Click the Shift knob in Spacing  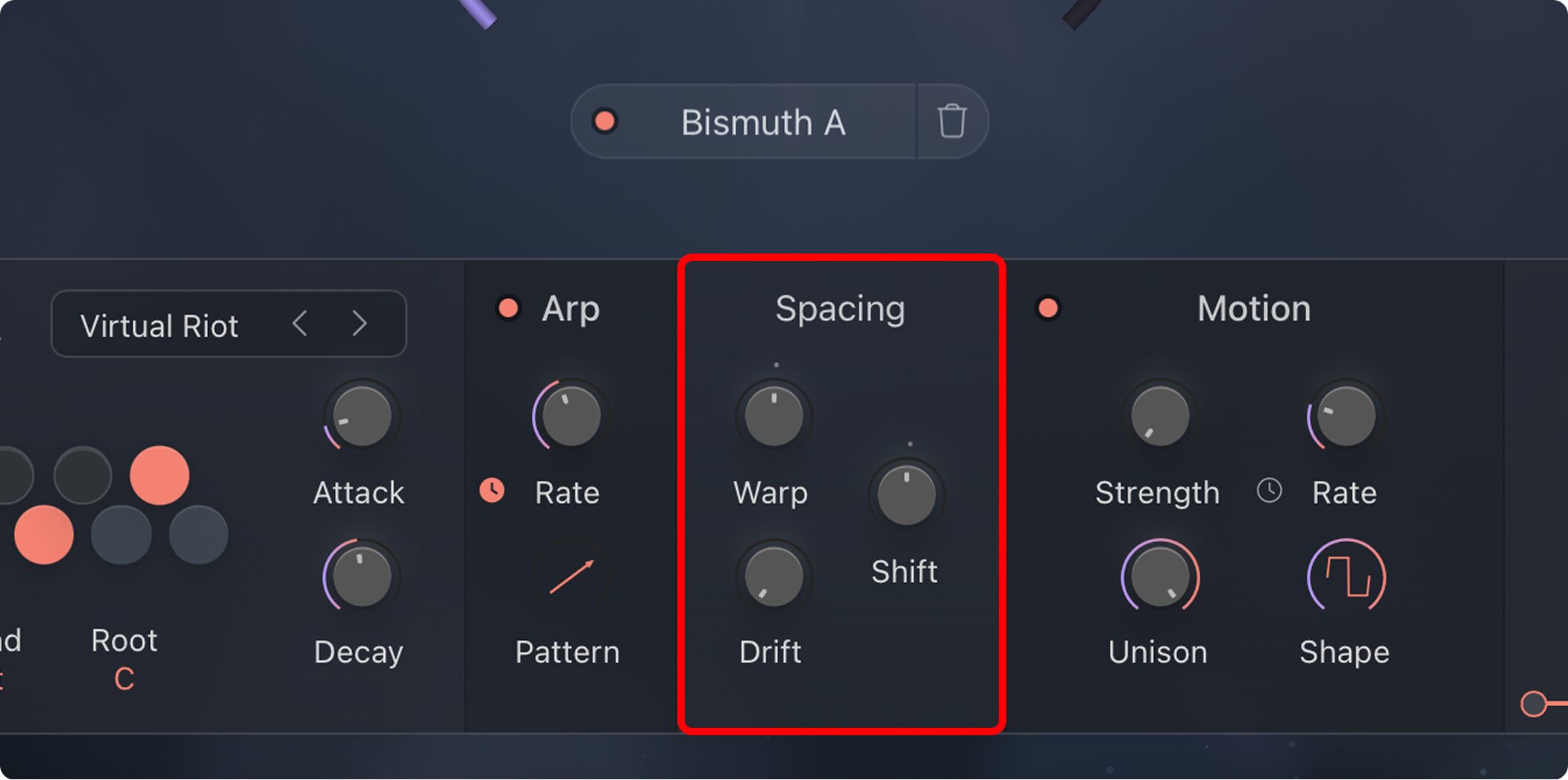906,495
